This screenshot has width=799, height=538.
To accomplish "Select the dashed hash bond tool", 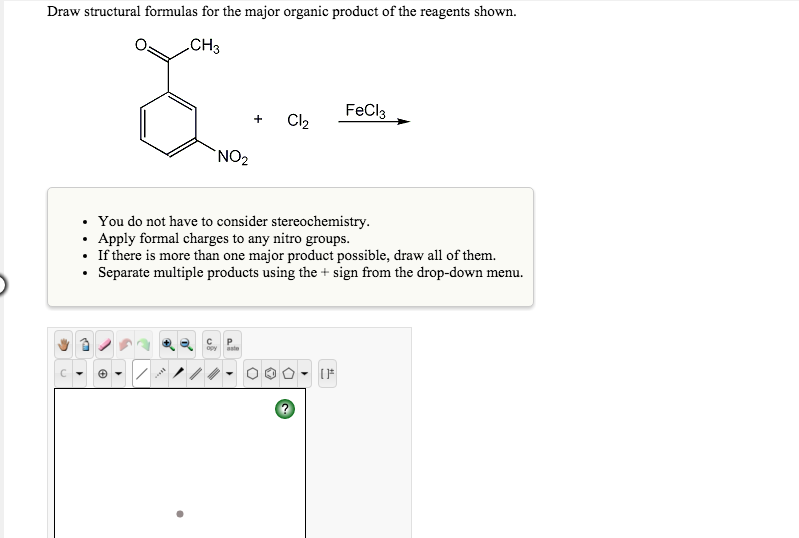I will 160,373.
